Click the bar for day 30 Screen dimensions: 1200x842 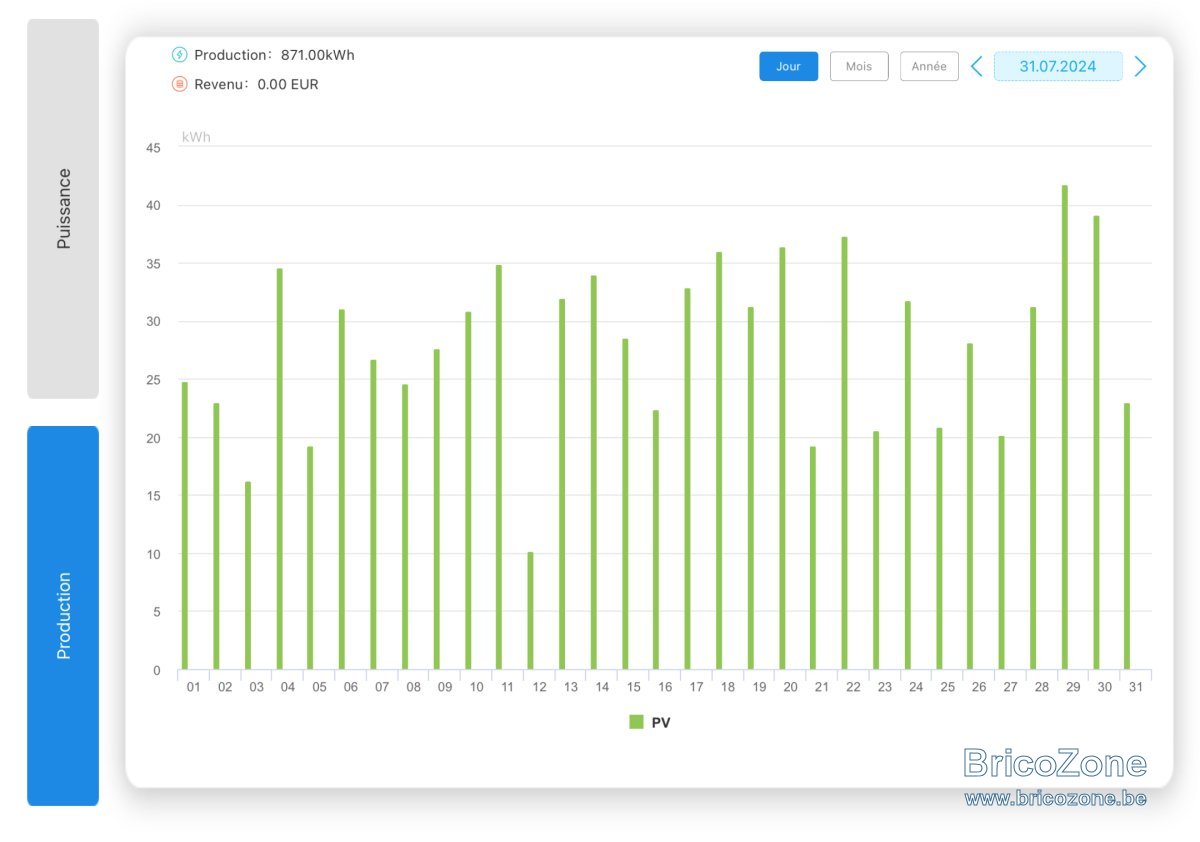pos(1096,442)
